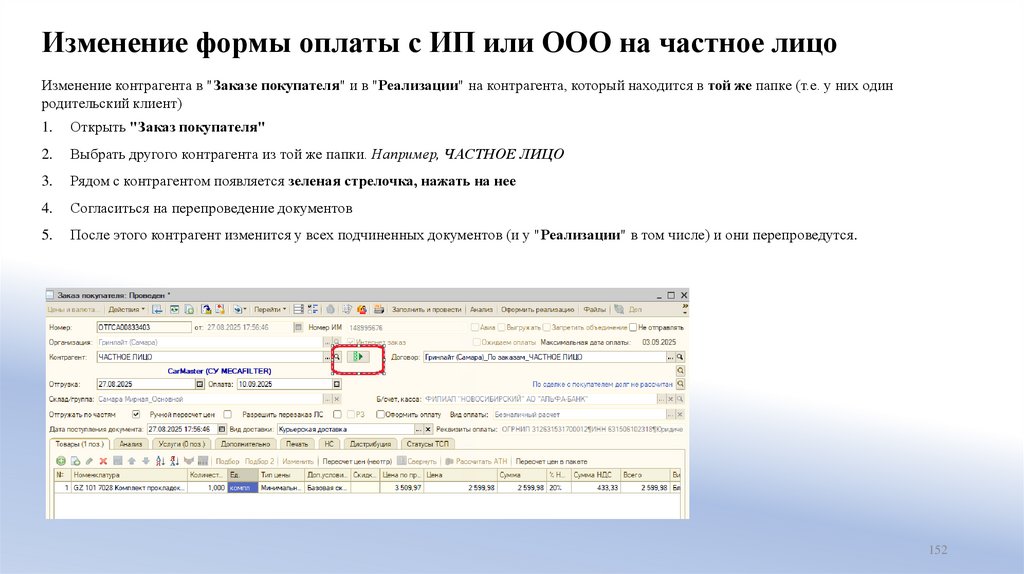
Task: Click the move row down arrow icon
Action: tap(146, 461)
